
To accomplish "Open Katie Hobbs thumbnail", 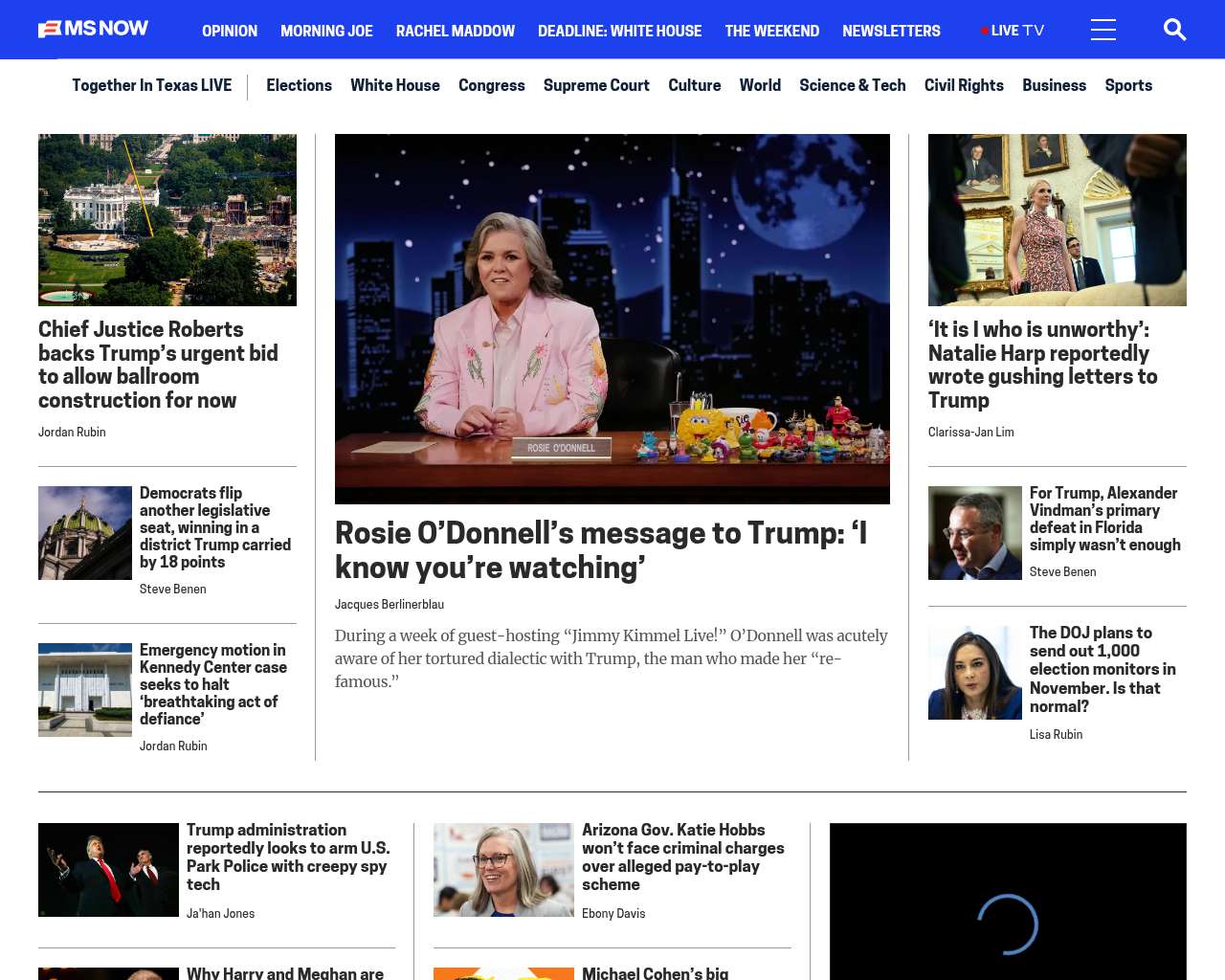I will pyautogui.click(x=503, y=870).
